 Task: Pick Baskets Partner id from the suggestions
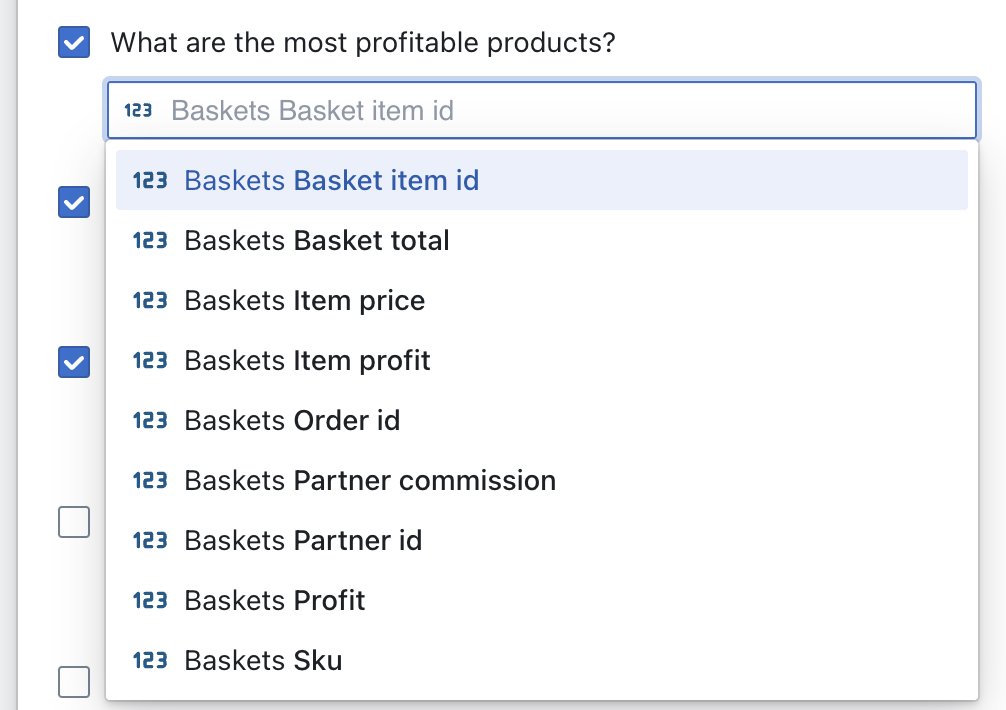click(x=303, y=541)
